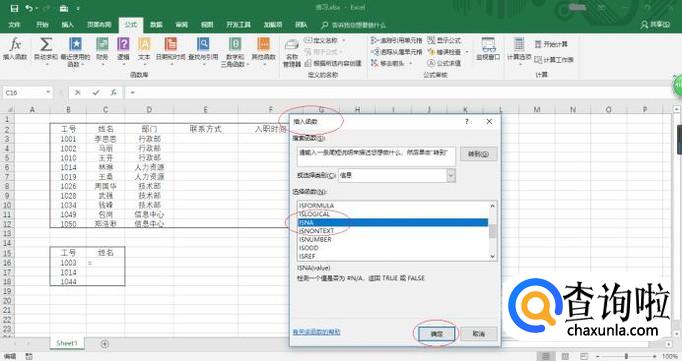Click the zoom slider in status bar
The image size is (682, 361).
point(626,356)
